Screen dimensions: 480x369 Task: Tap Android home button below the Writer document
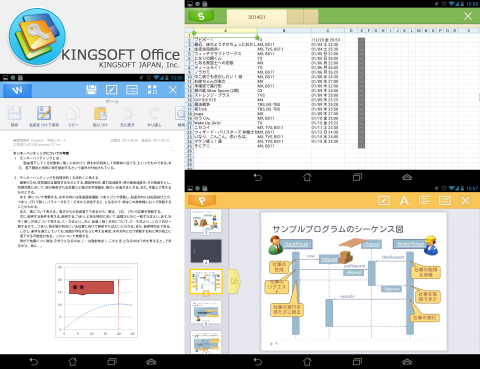pyautogui.click(x=73, y=362)
